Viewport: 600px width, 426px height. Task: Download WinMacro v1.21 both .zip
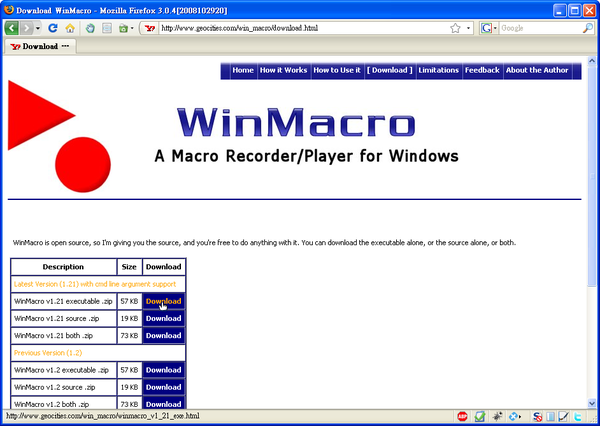tap(163, 336)
